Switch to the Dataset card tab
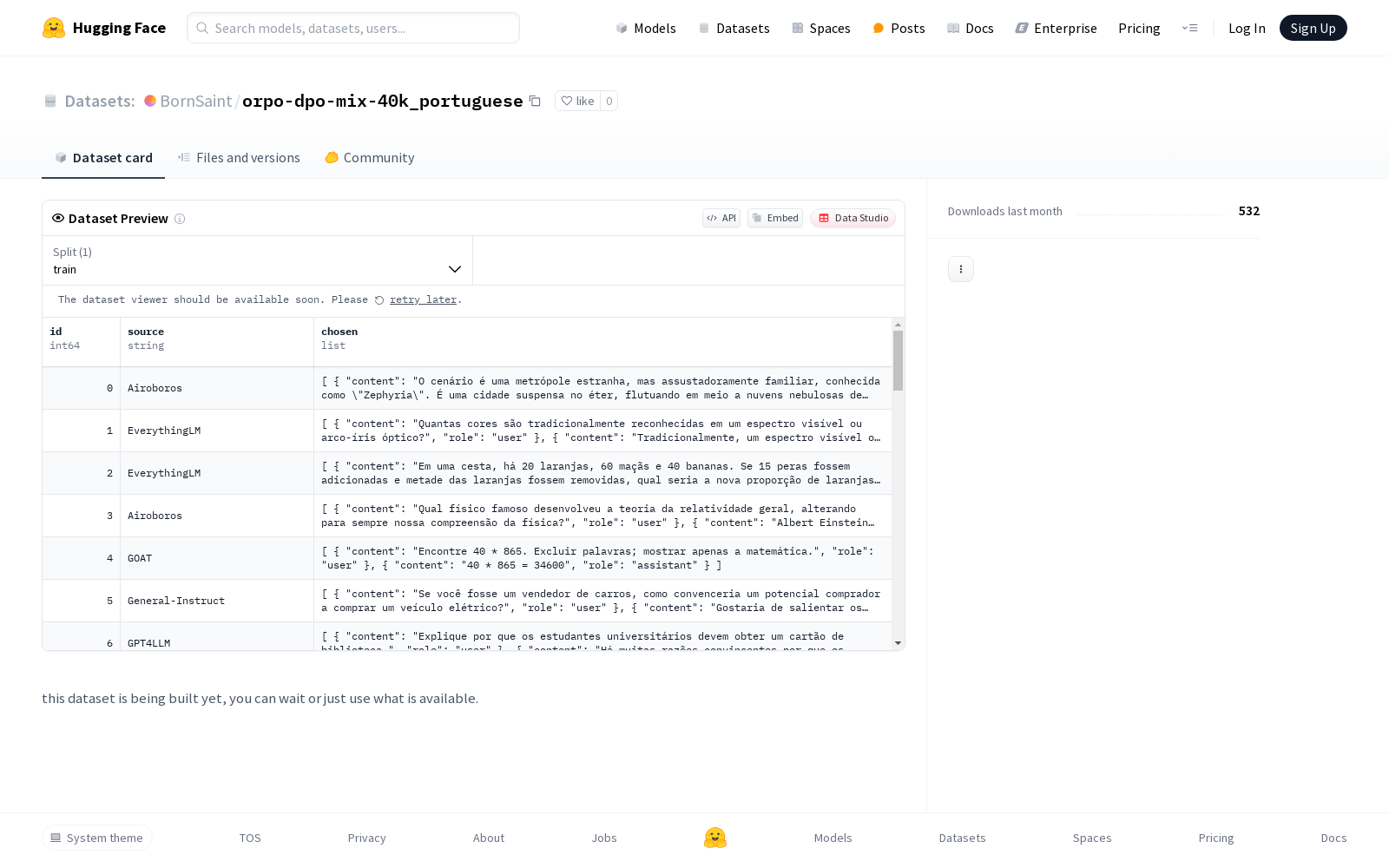 pyautogui.click(x=103, y=158)
